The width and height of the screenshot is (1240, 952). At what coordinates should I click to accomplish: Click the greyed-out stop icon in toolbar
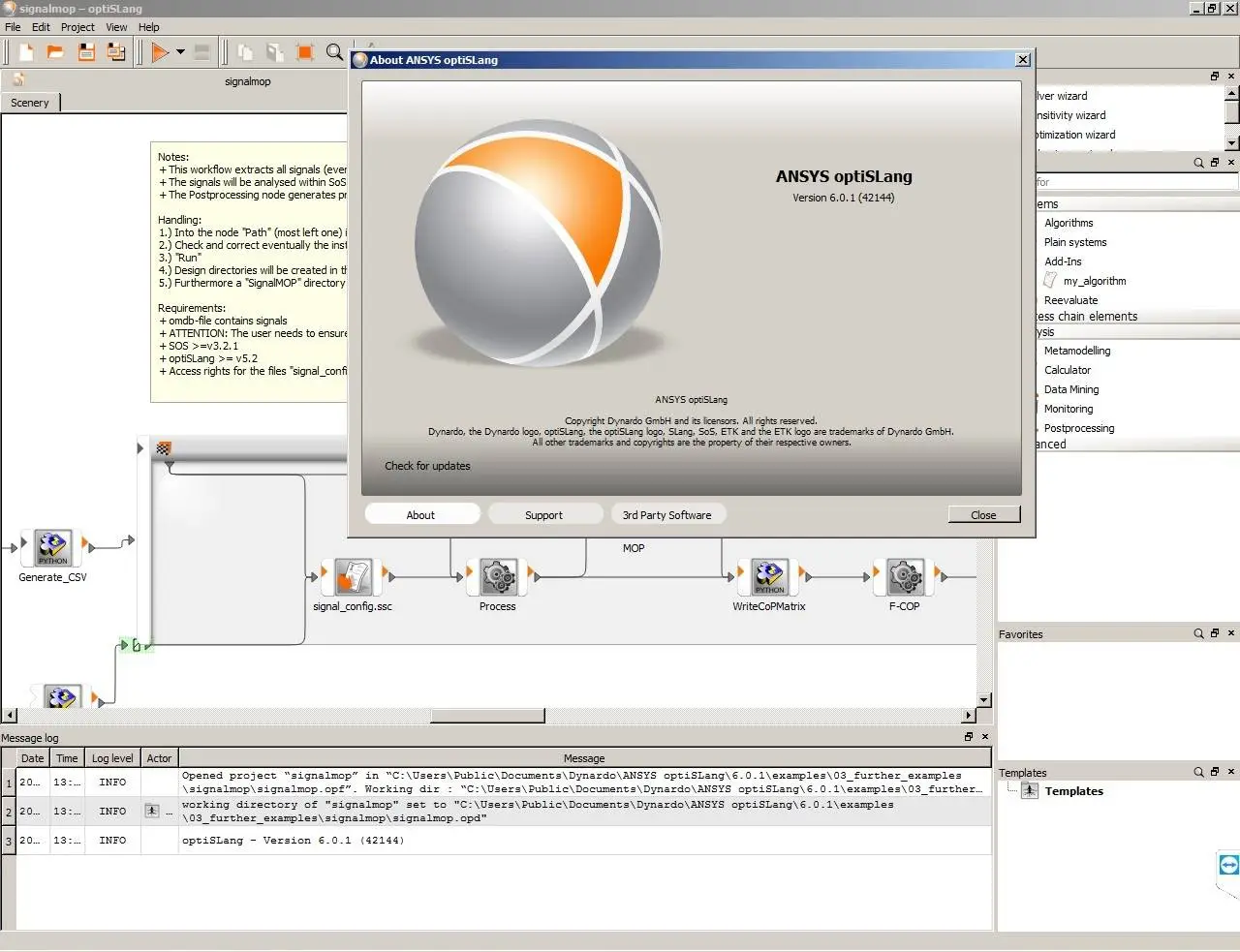point(201,52)
